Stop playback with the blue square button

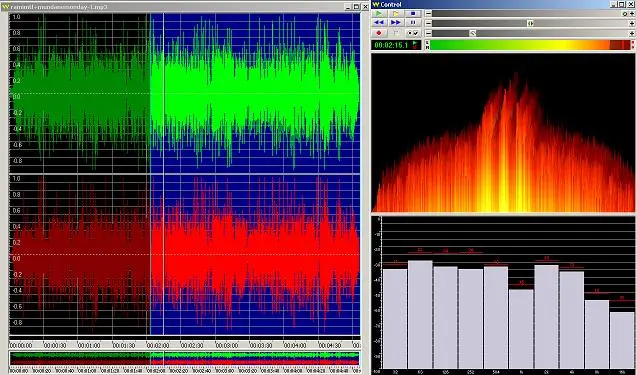tap(413, 13)
